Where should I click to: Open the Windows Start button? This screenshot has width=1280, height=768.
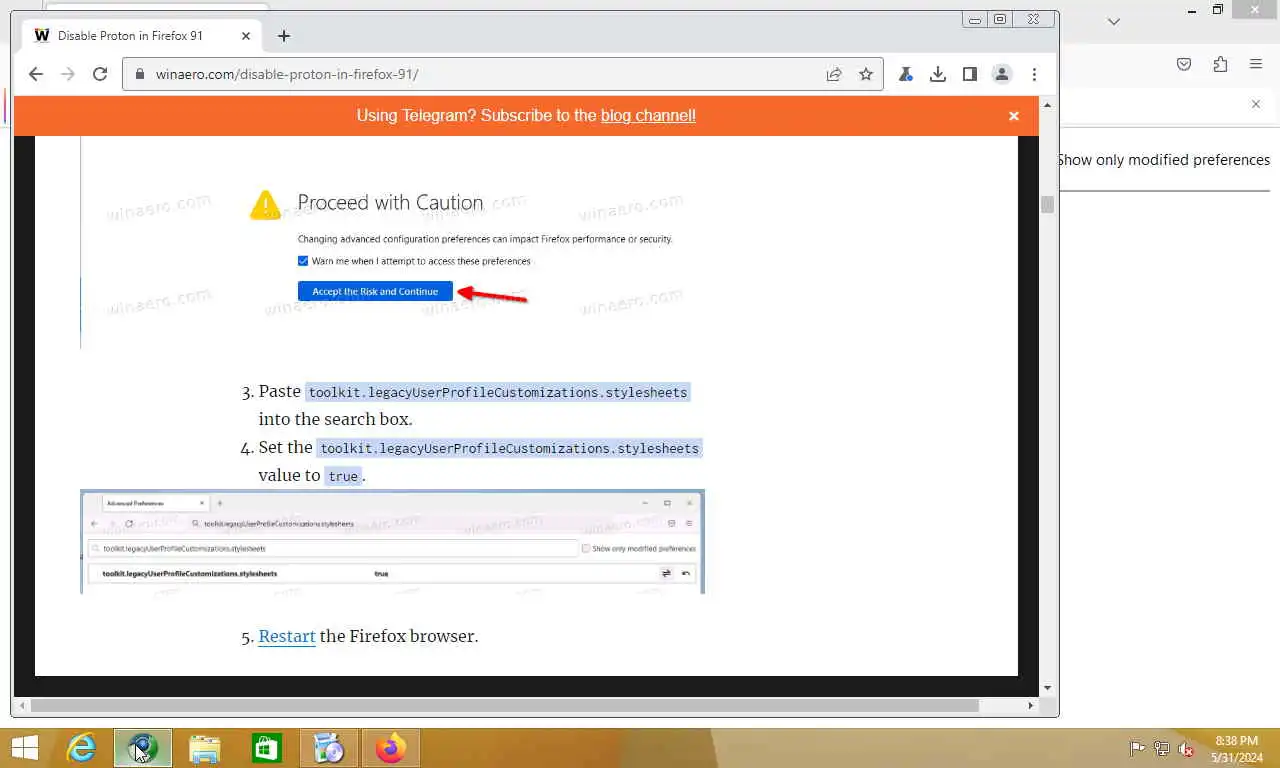pyautogui.click(x=25, y=748)
